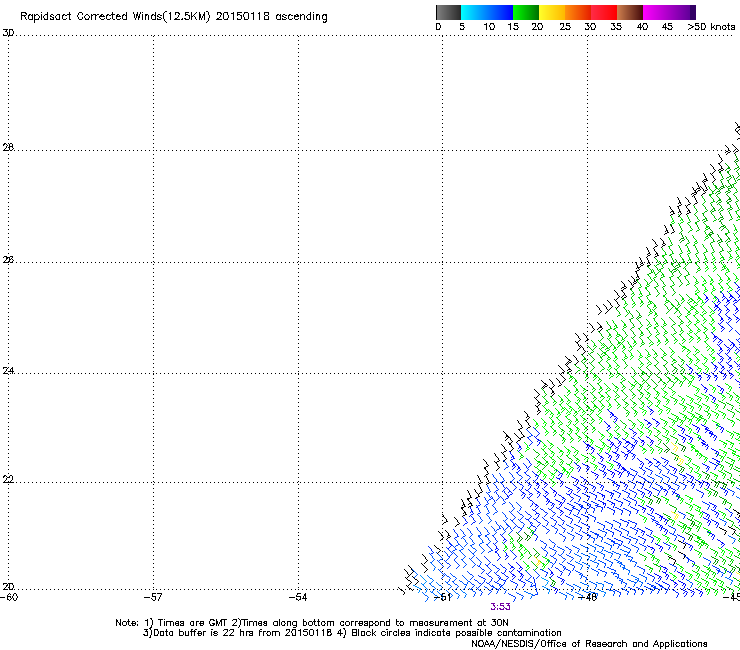The height and width of the screenshot is (650, 740).
Task: Click the longitude label '-48' on the bottom axis
Action: pyautogui.click(x=588, y=598)
